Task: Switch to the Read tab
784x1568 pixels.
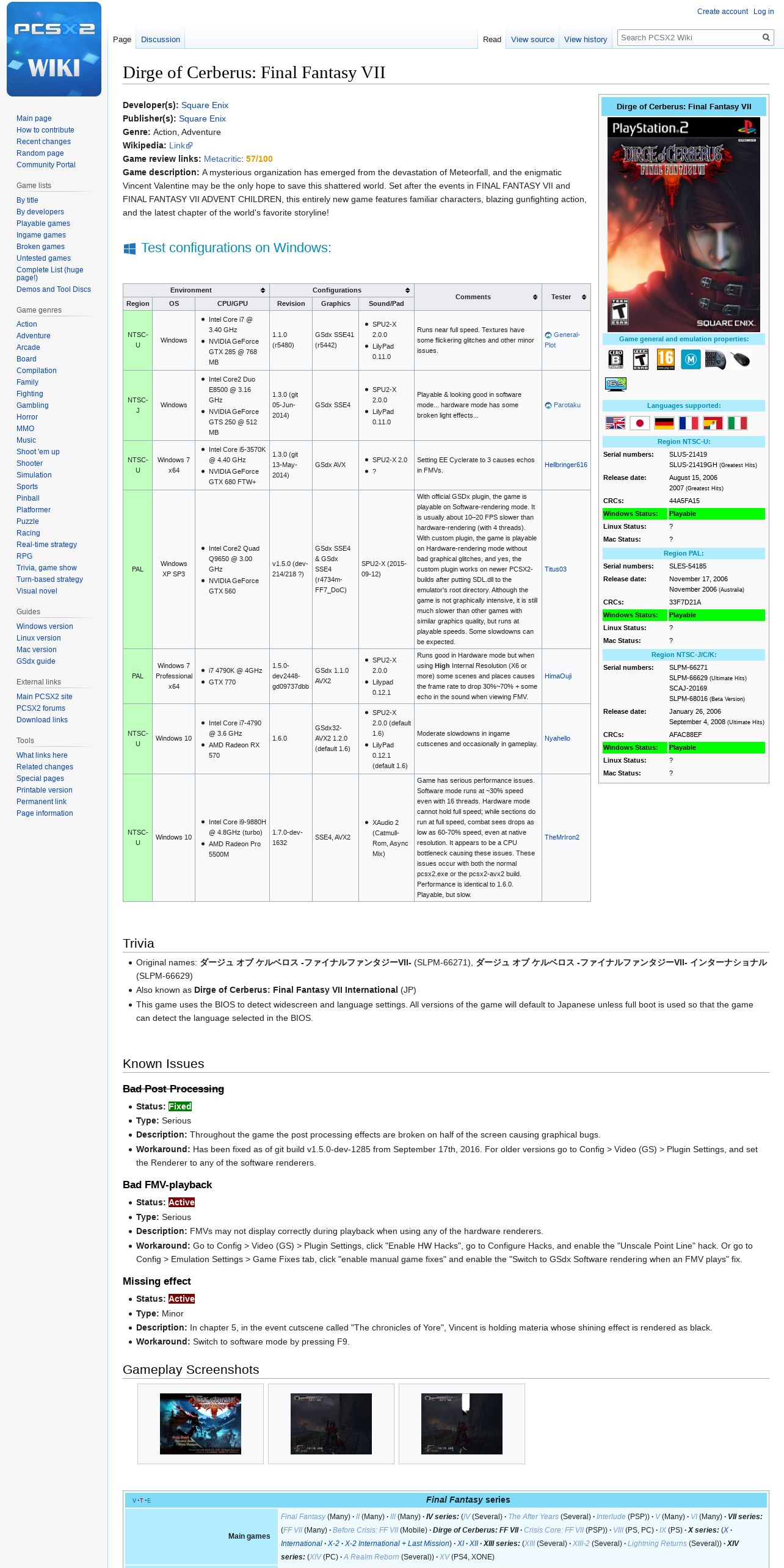Action: [492, 39]
